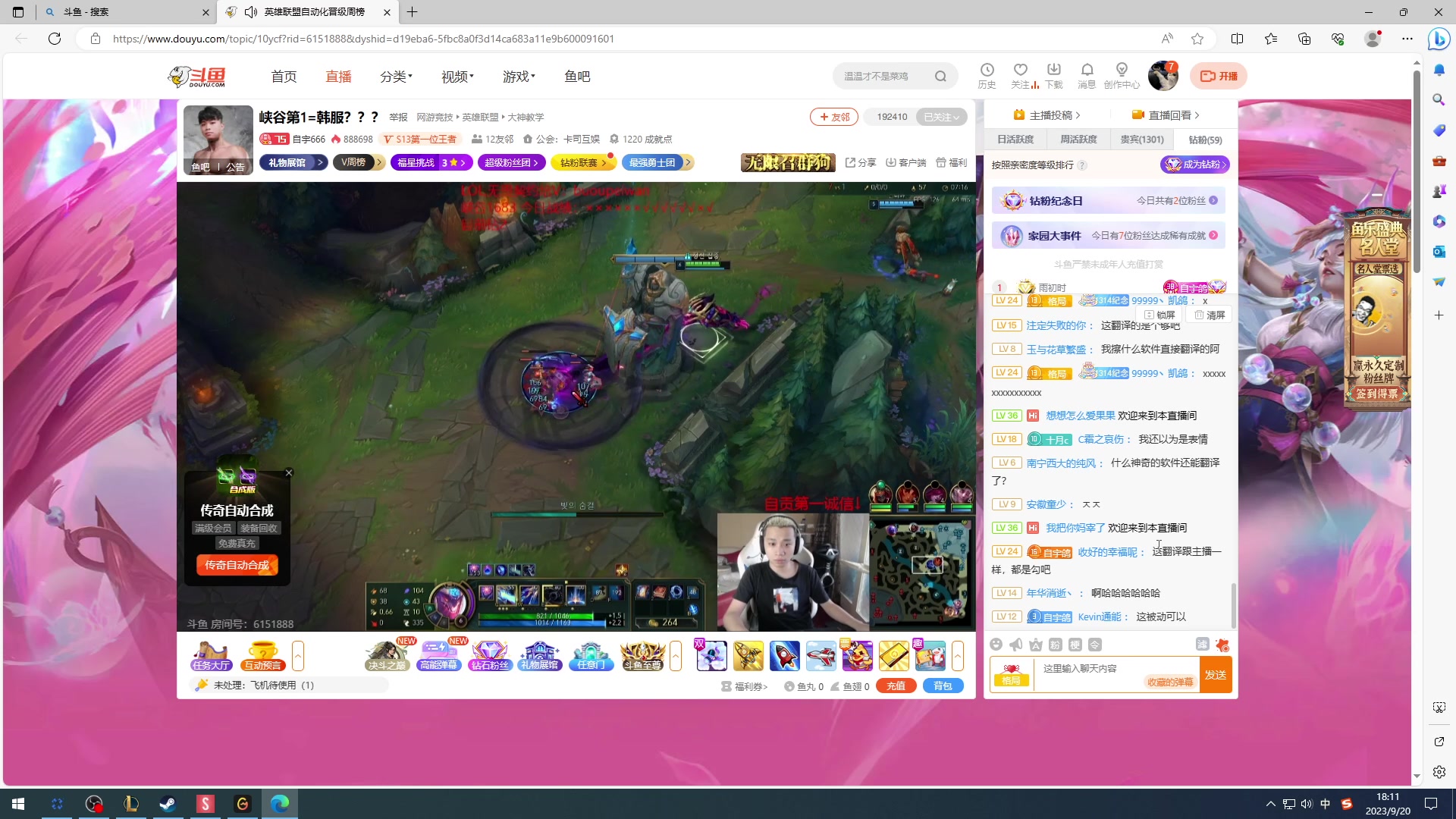Open 决斗之巅 activity icon
Screen dimensions: 1456x819
pos(388,656)
